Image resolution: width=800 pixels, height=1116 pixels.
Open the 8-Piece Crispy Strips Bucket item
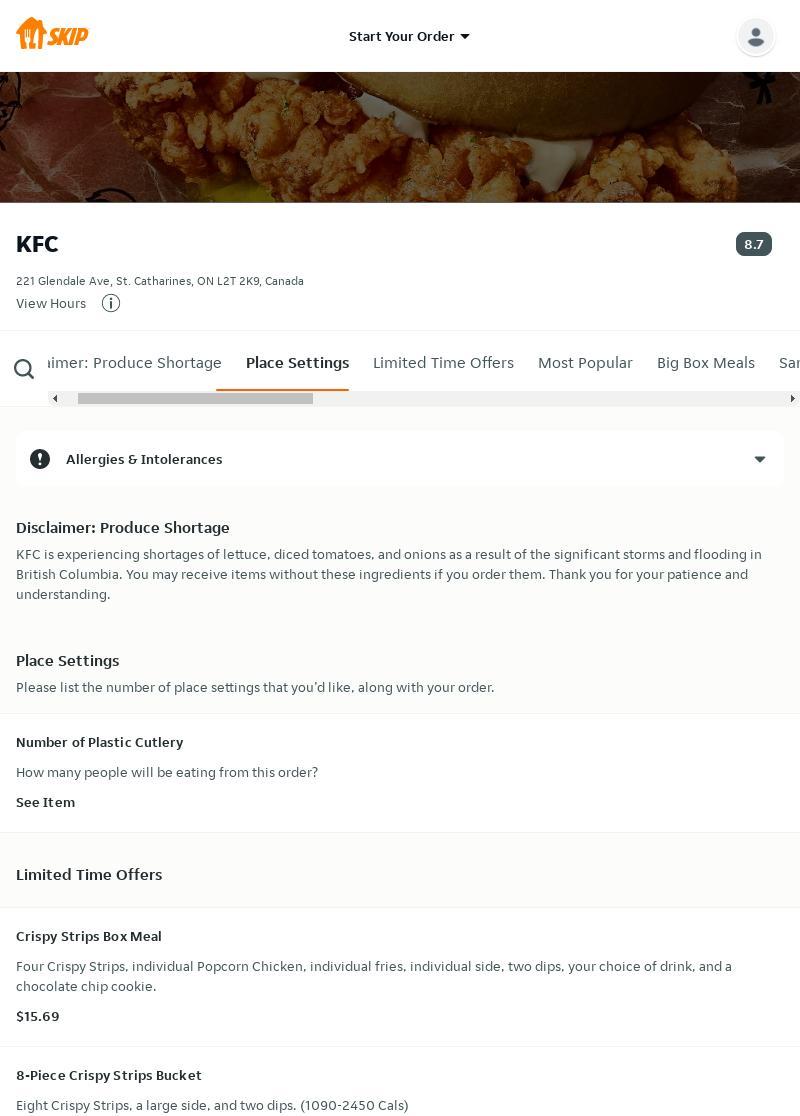(109, 1075)
